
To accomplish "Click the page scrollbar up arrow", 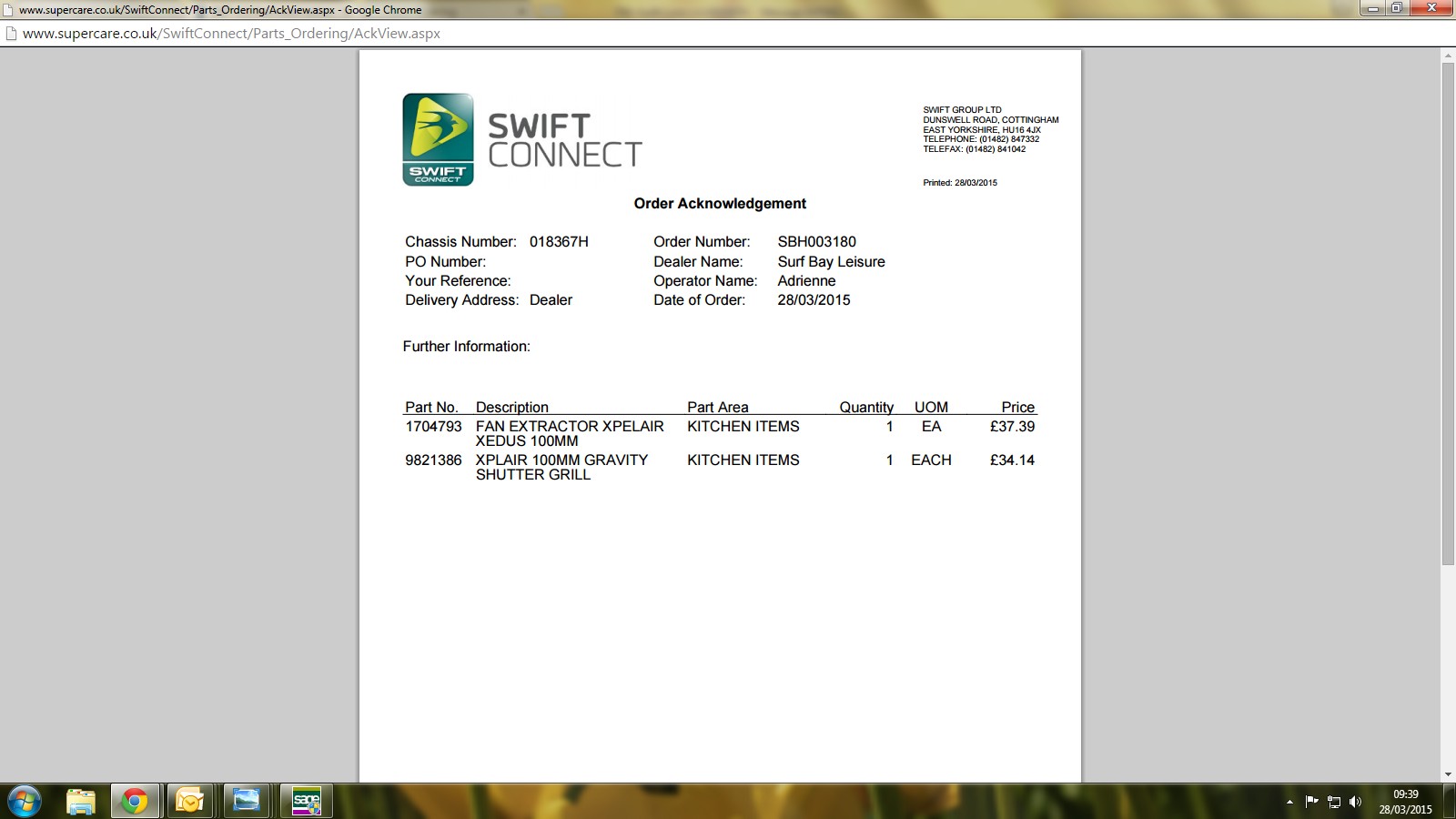I will [1448, 56].
